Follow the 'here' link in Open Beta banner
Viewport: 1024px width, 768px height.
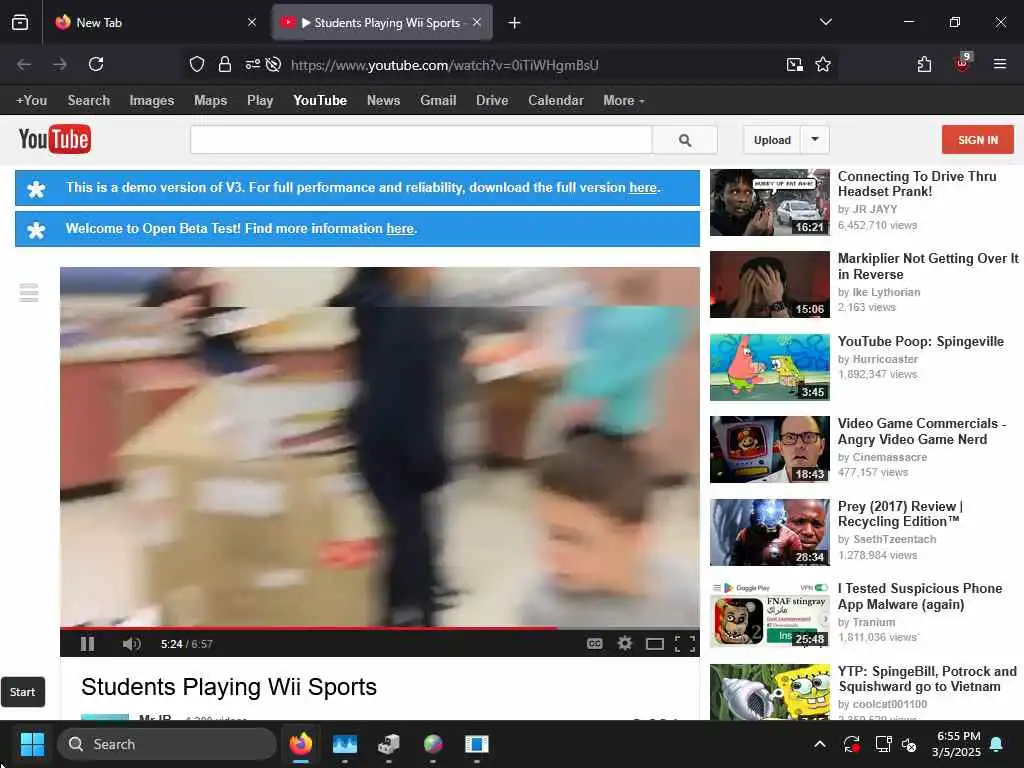point(400,229)
